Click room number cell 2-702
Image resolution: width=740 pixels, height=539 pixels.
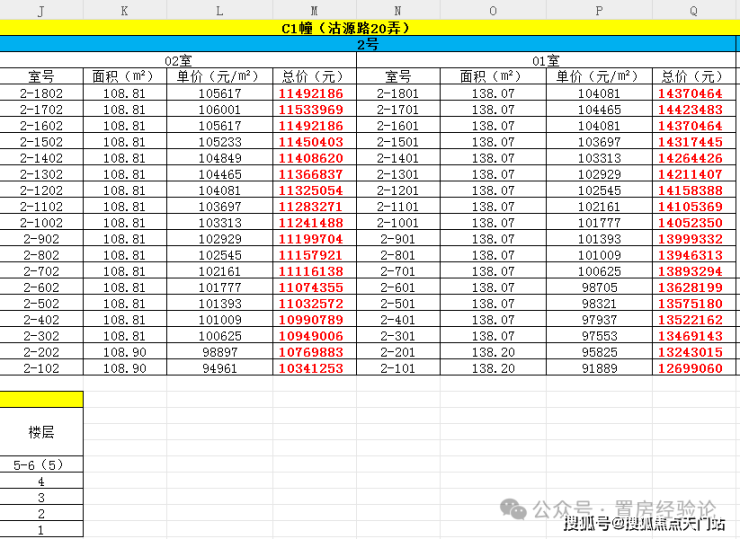click(42, 271)
